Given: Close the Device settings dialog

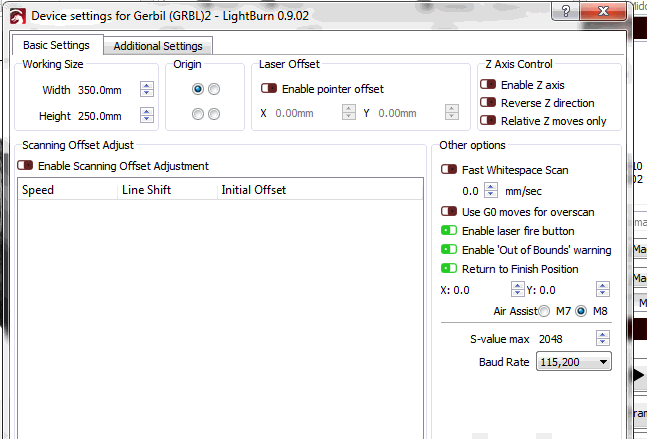Looking at the screenshot, I should pos(603,11).
